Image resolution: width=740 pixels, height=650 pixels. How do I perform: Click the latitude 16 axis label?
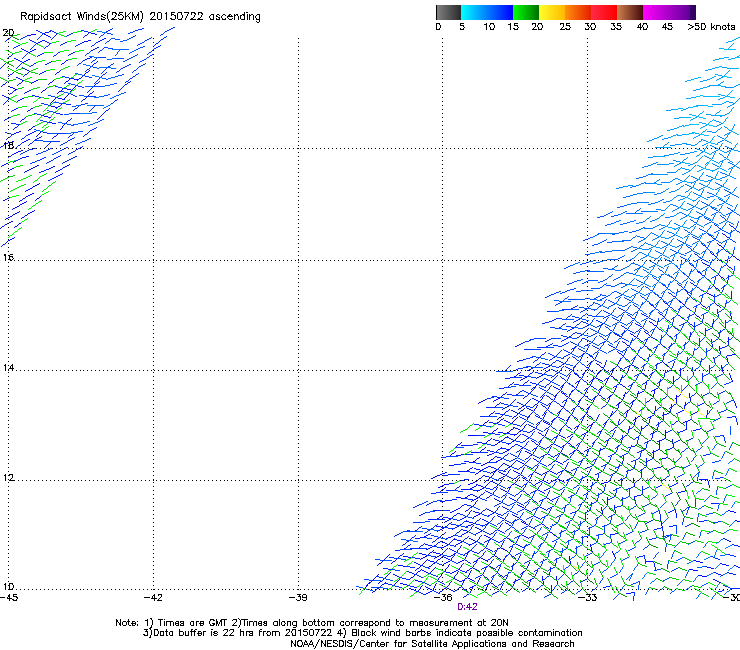click(x=8, y=257)
